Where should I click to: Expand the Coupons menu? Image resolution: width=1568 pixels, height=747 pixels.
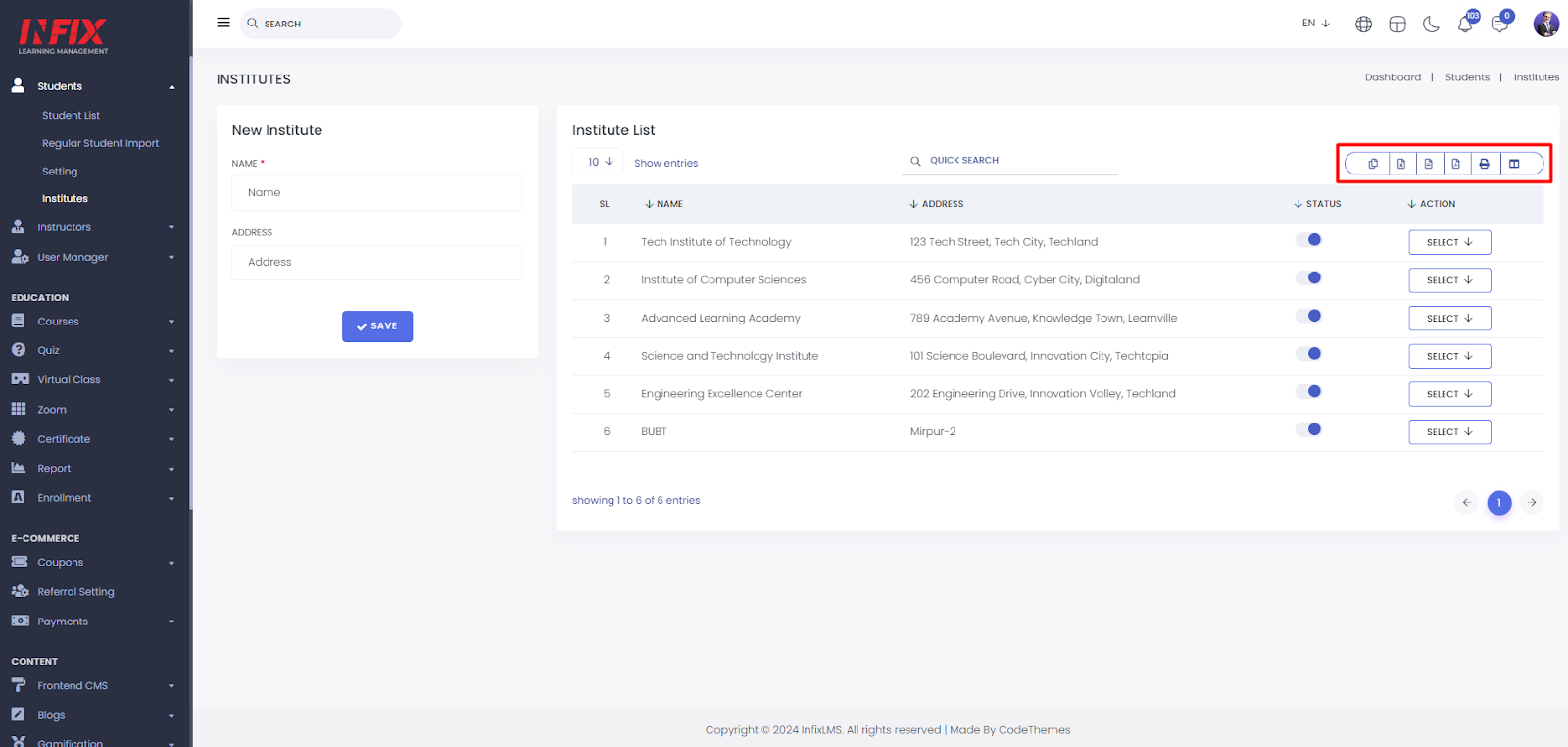(94, 563)
